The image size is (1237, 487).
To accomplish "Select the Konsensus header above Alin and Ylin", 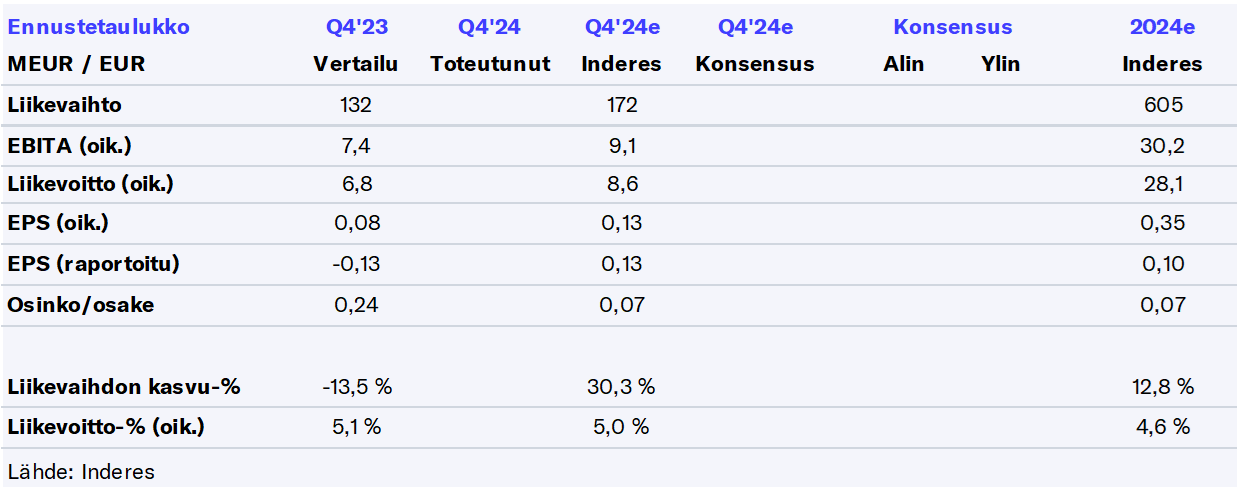I will 952,27.
